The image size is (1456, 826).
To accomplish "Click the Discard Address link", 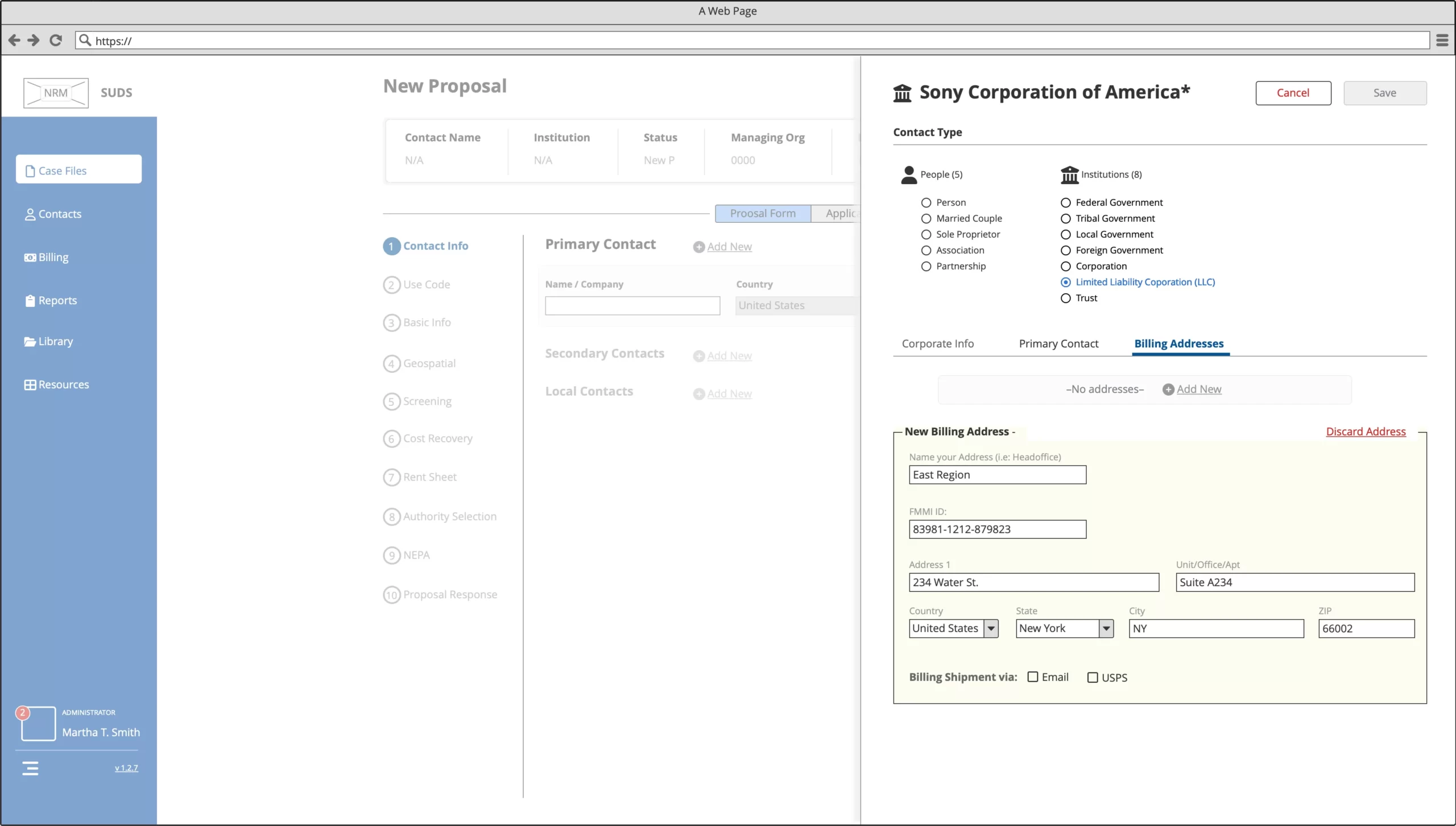I will 1366,431.
